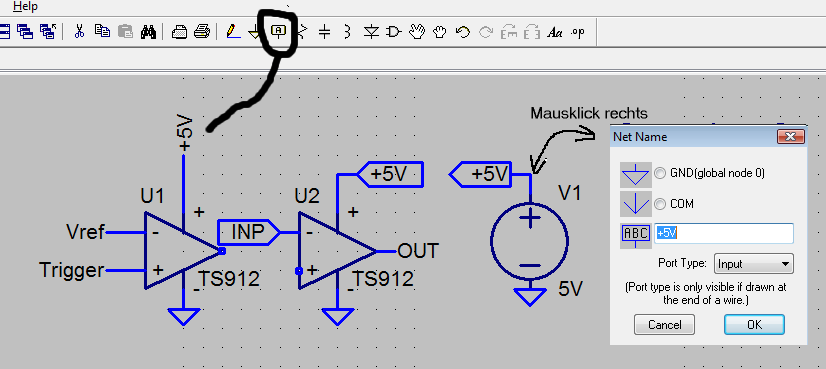This screenshot has height=369, width=826.
Task: Choose the COM radio button
Action: coord(660,204)
